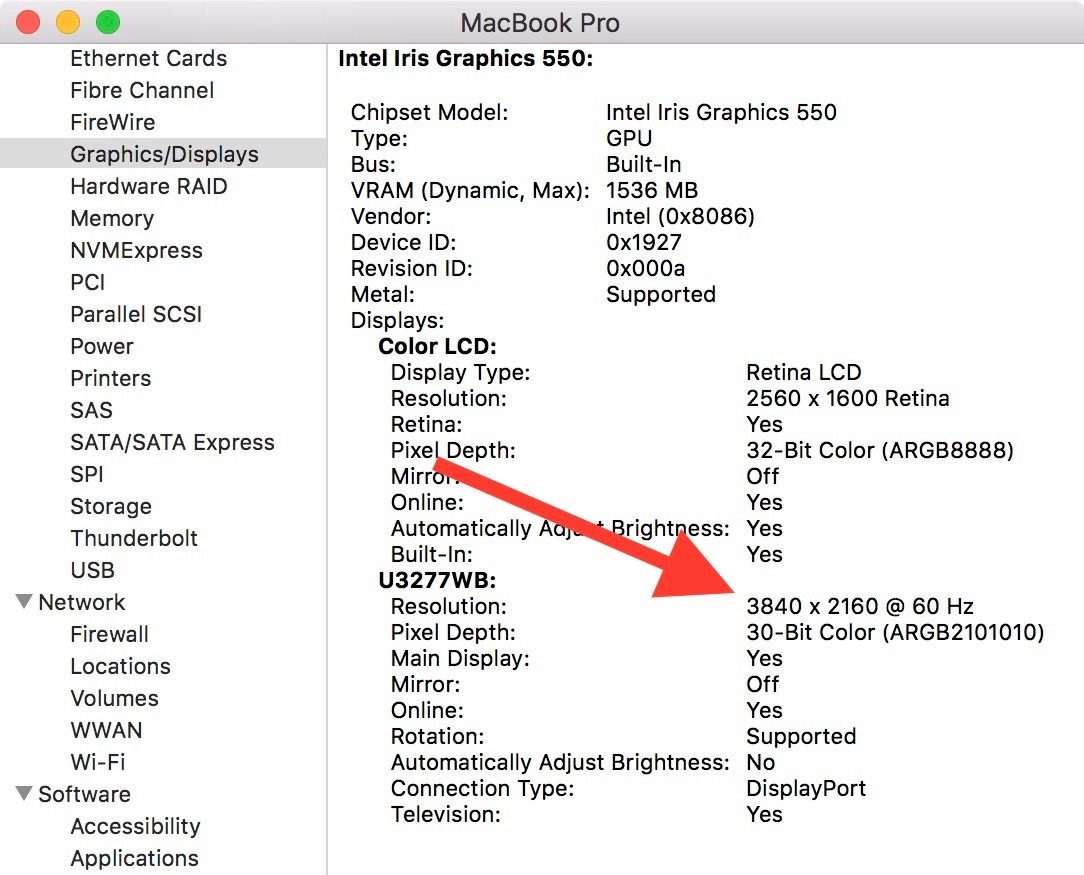Minimize the MacBook Pro window
Screen dimensions: 1084x875
coord(68,22)
